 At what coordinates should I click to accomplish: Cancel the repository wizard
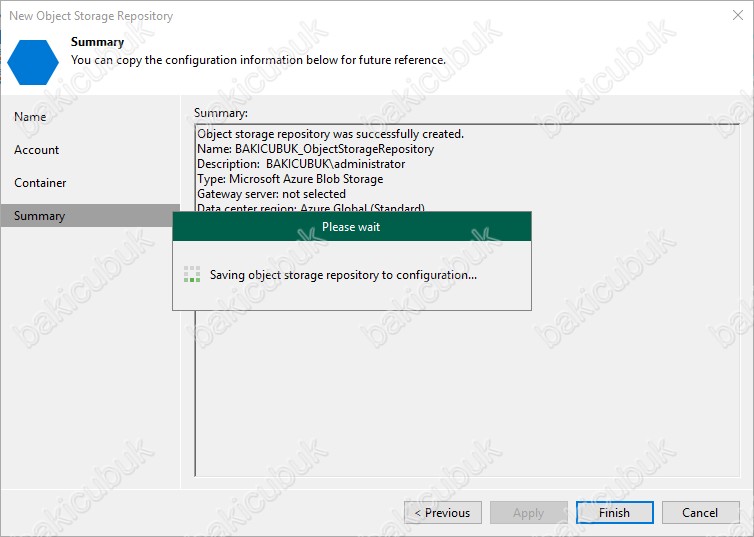(700, 512)
